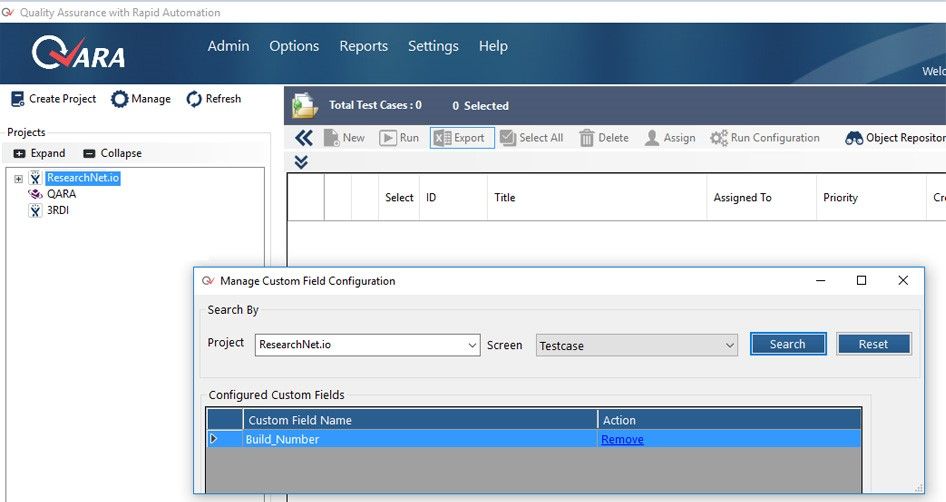946x502 pixels.
Task: Click Remove link for Build_Number
Action: pyautogui.click(x=622, y=439)
